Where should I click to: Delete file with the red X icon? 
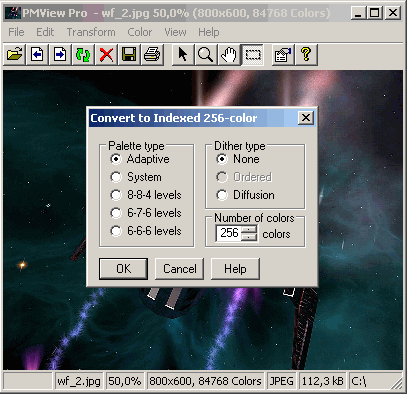point(106,54)
